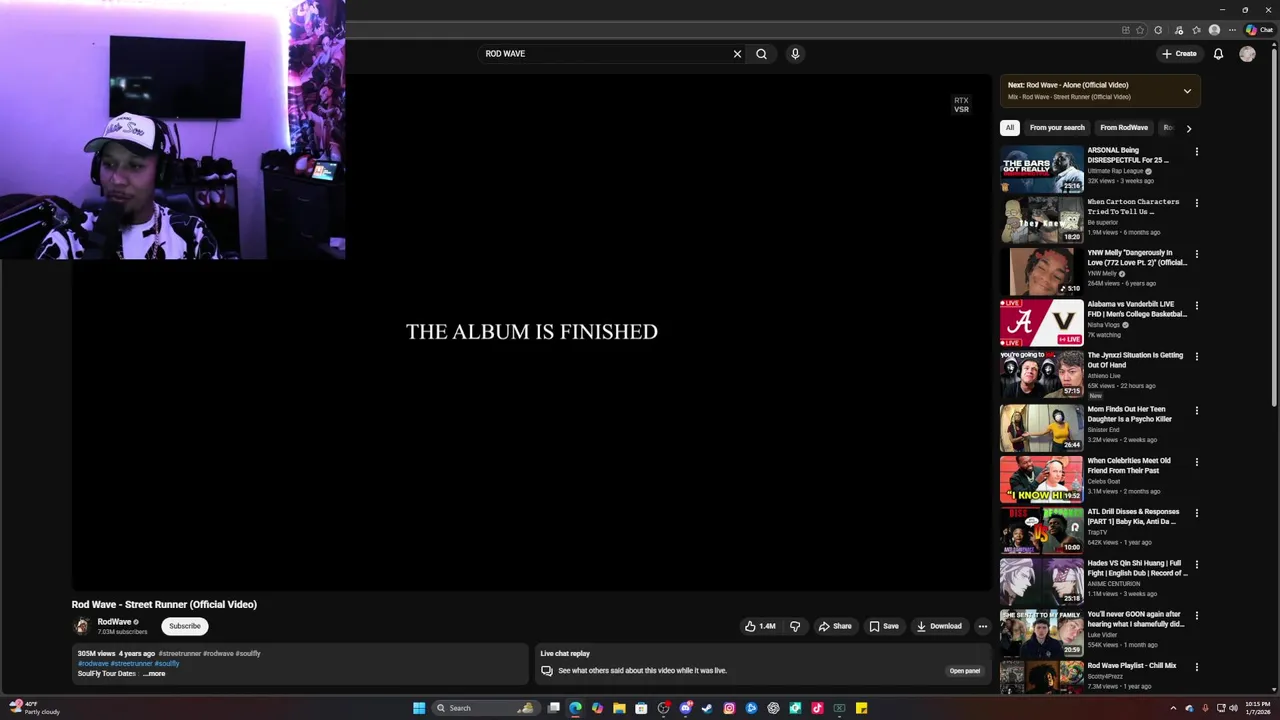Screen dimensions: 1280x720
Task: Click the #streetrunner hashtag link
Action: (131, 663)
